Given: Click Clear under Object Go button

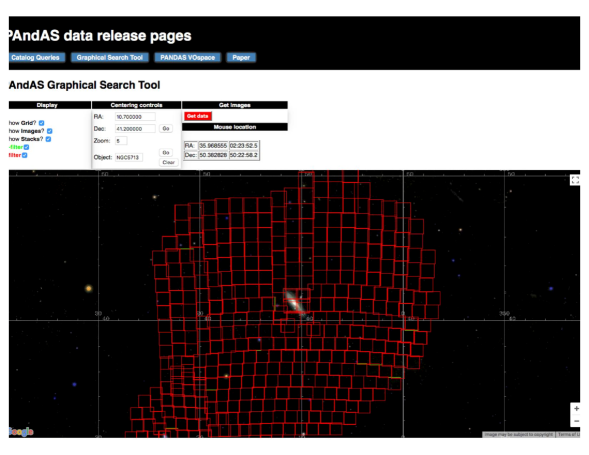Looking at the screenshot, I should tap(168, 162).
